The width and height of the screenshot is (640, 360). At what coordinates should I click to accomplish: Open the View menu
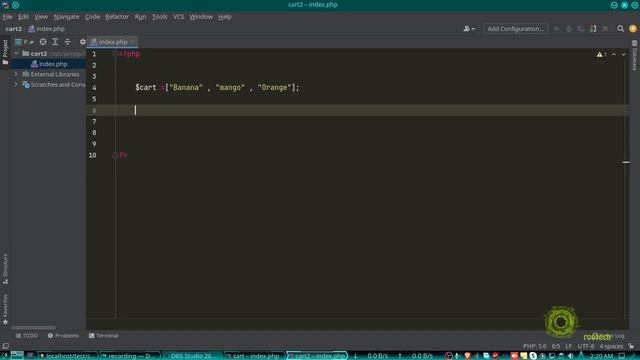click(41, 17)
